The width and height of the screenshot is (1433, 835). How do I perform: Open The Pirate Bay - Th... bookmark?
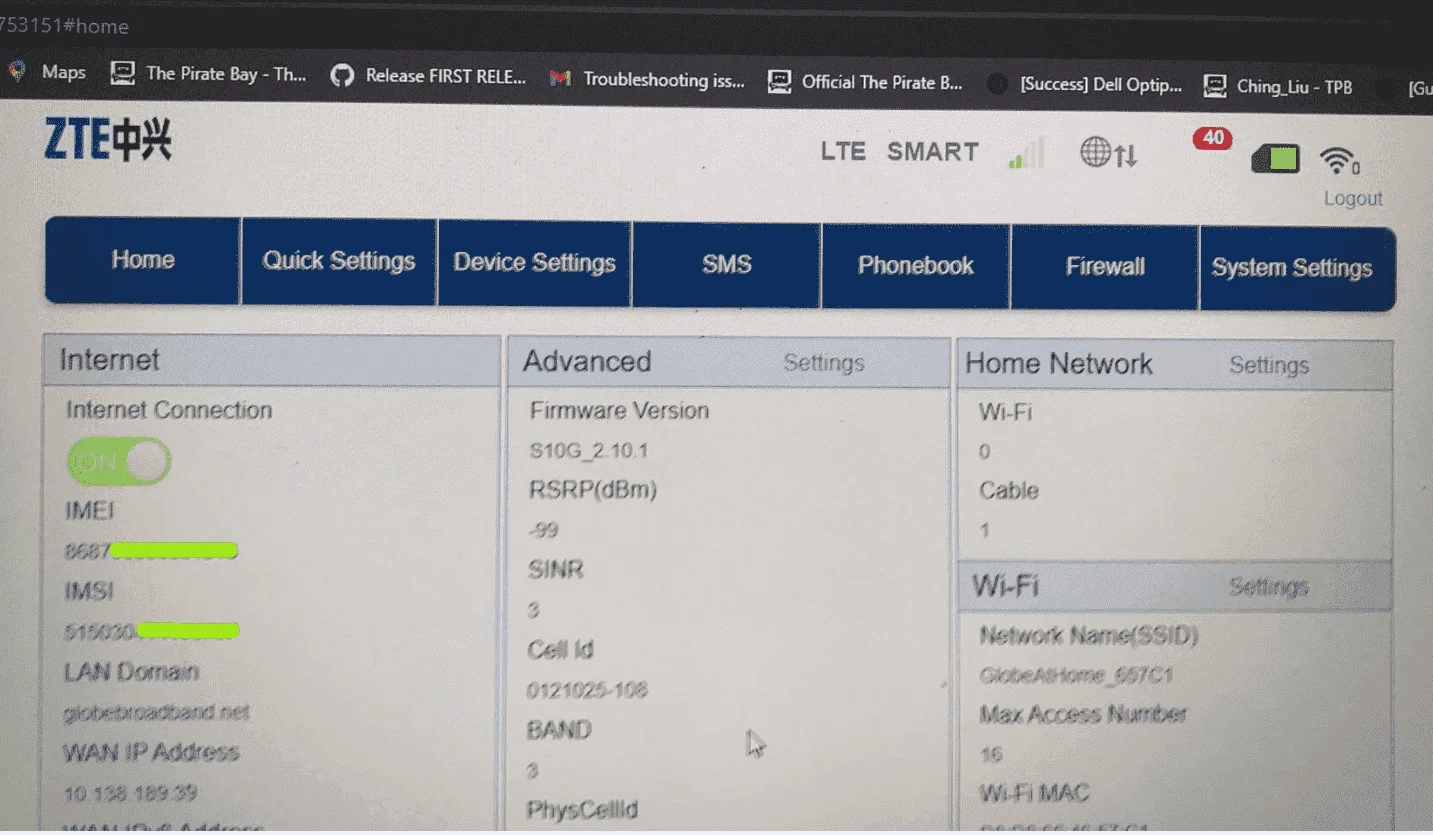click(208, 73)
